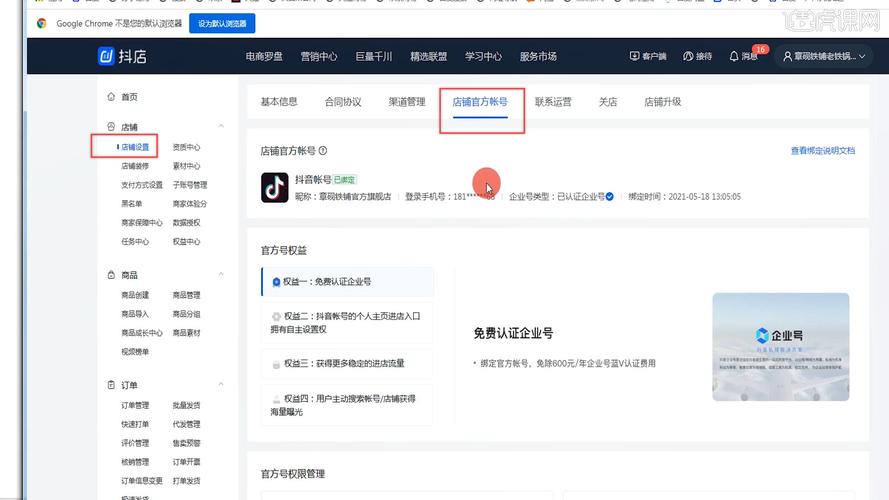Click the help icon beside 店铺官方帐号
889x500 pixels.
(323, 150)
